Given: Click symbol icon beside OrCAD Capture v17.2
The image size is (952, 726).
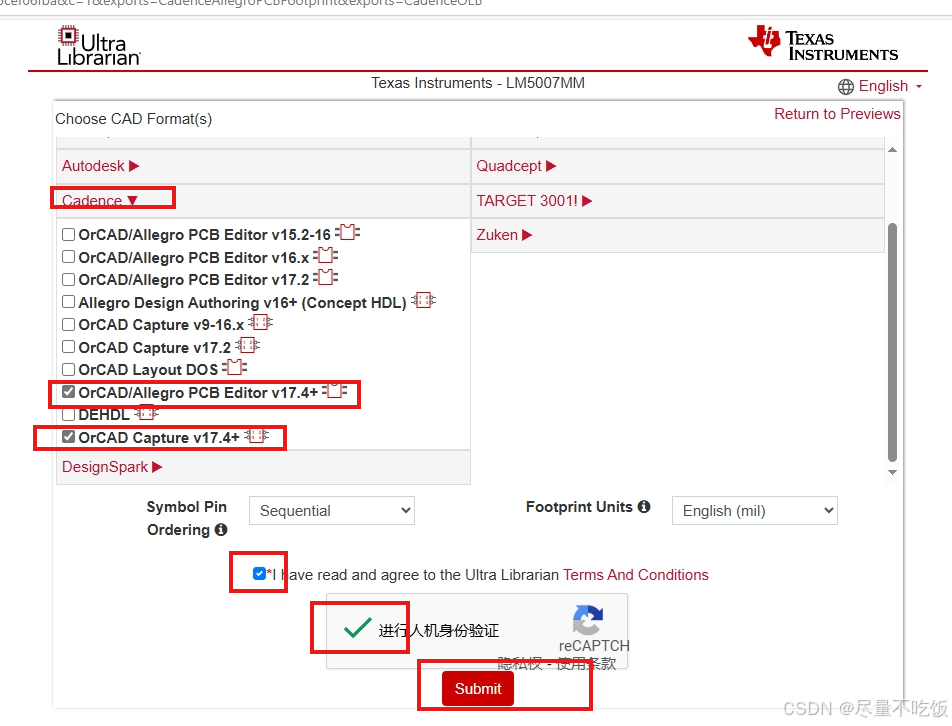Looking at the screenshot, I should point(248,345).
